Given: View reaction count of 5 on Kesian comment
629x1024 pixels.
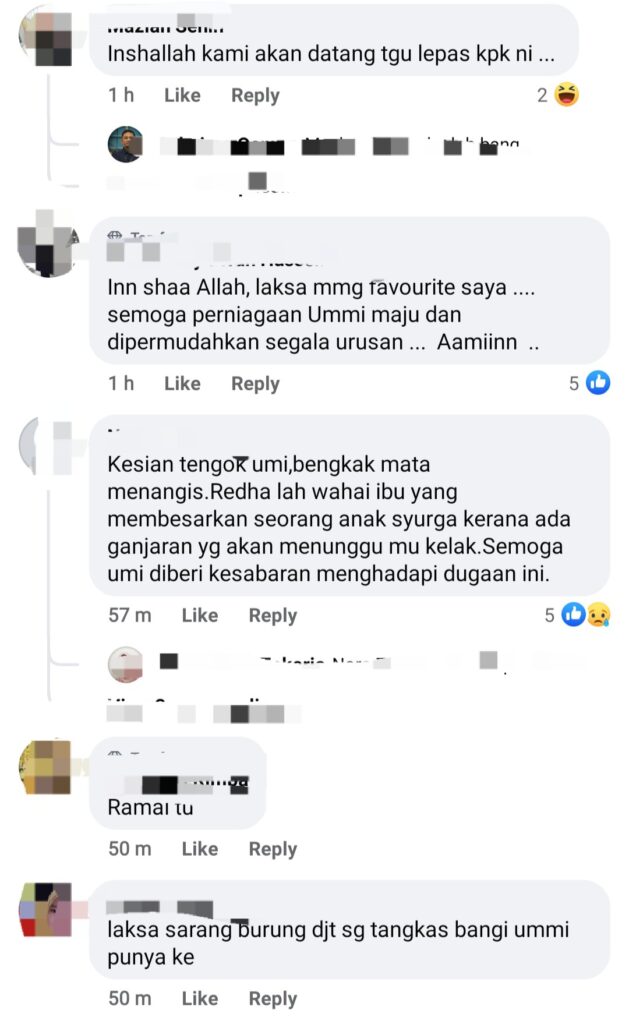Looking at the screenshot, I should click(x=549, y=615).
